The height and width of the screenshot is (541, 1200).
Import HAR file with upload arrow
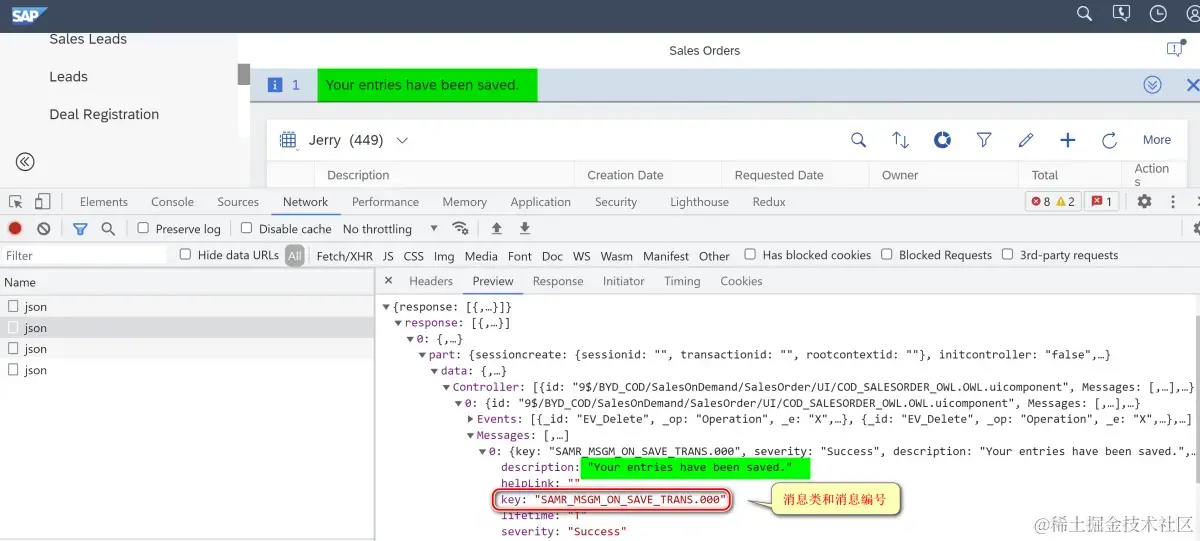(496, 228)
